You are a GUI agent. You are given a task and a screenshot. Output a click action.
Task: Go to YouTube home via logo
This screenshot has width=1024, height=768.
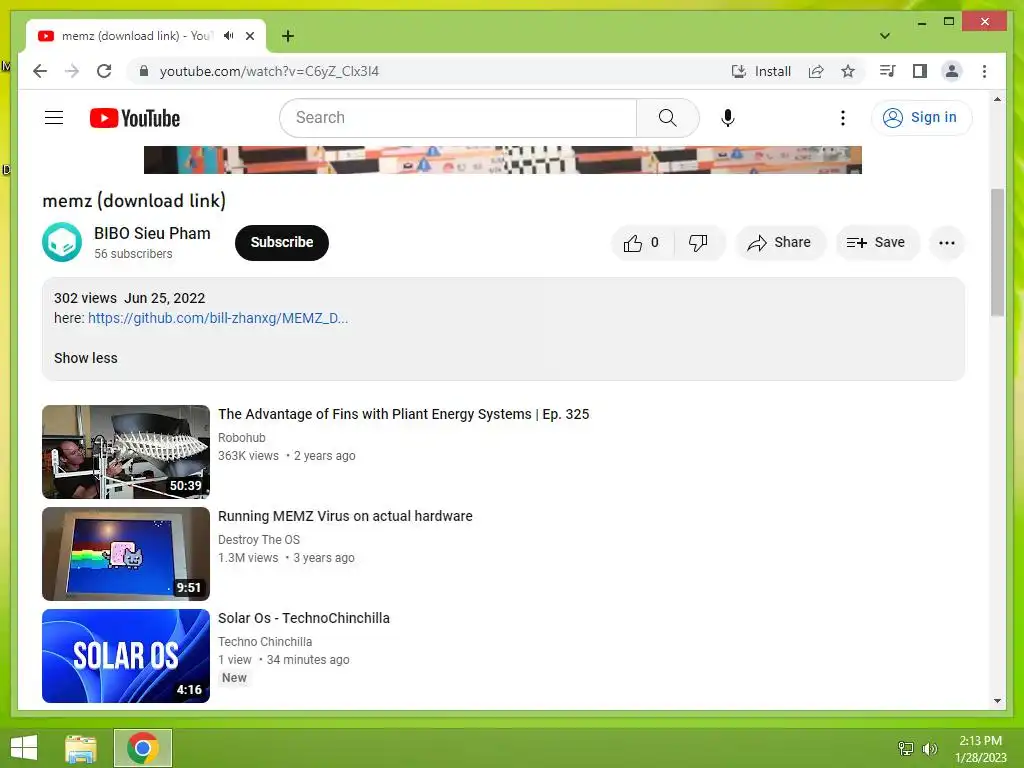coord(135,118)
